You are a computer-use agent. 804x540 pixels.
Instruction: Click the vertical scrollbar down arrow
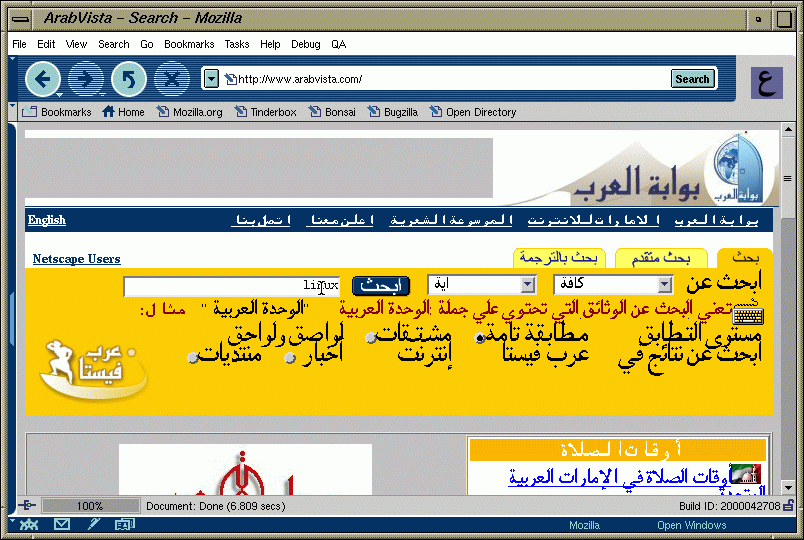point(788,487)
